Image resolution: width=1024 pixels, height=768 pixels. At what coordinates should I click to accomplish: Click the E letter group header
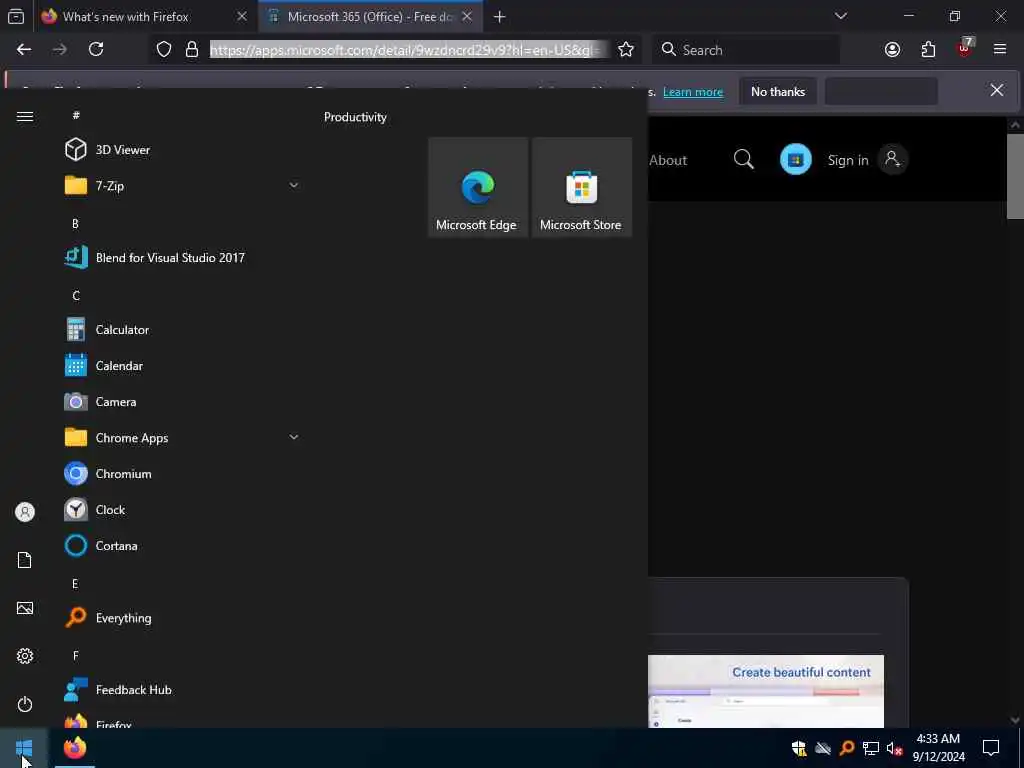(x=75, y=584)
